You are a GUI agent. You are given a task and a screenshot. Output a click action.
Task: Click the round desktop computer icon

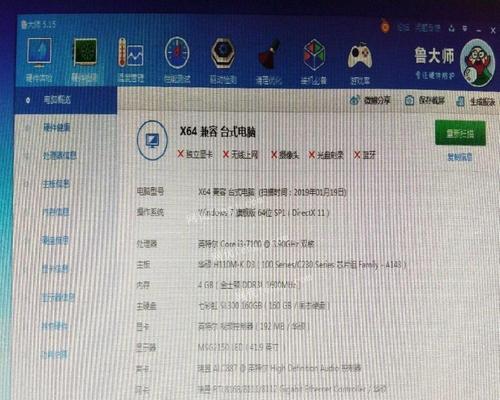pyautogui.click(x=152, y=140)
